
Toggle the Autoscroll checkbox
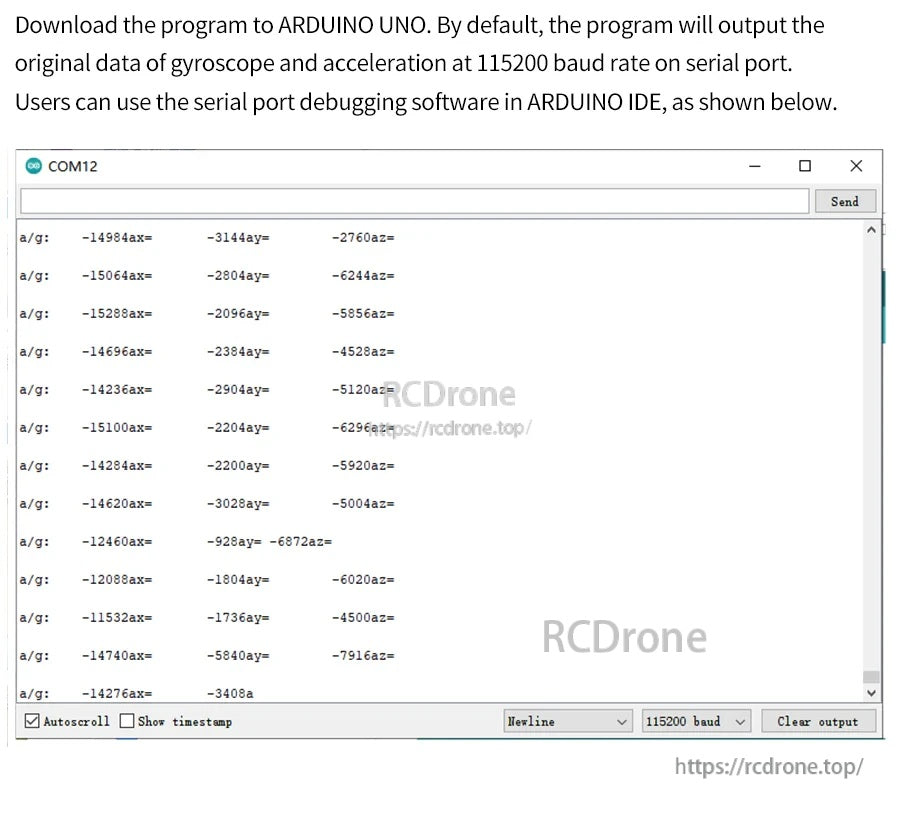32,721
